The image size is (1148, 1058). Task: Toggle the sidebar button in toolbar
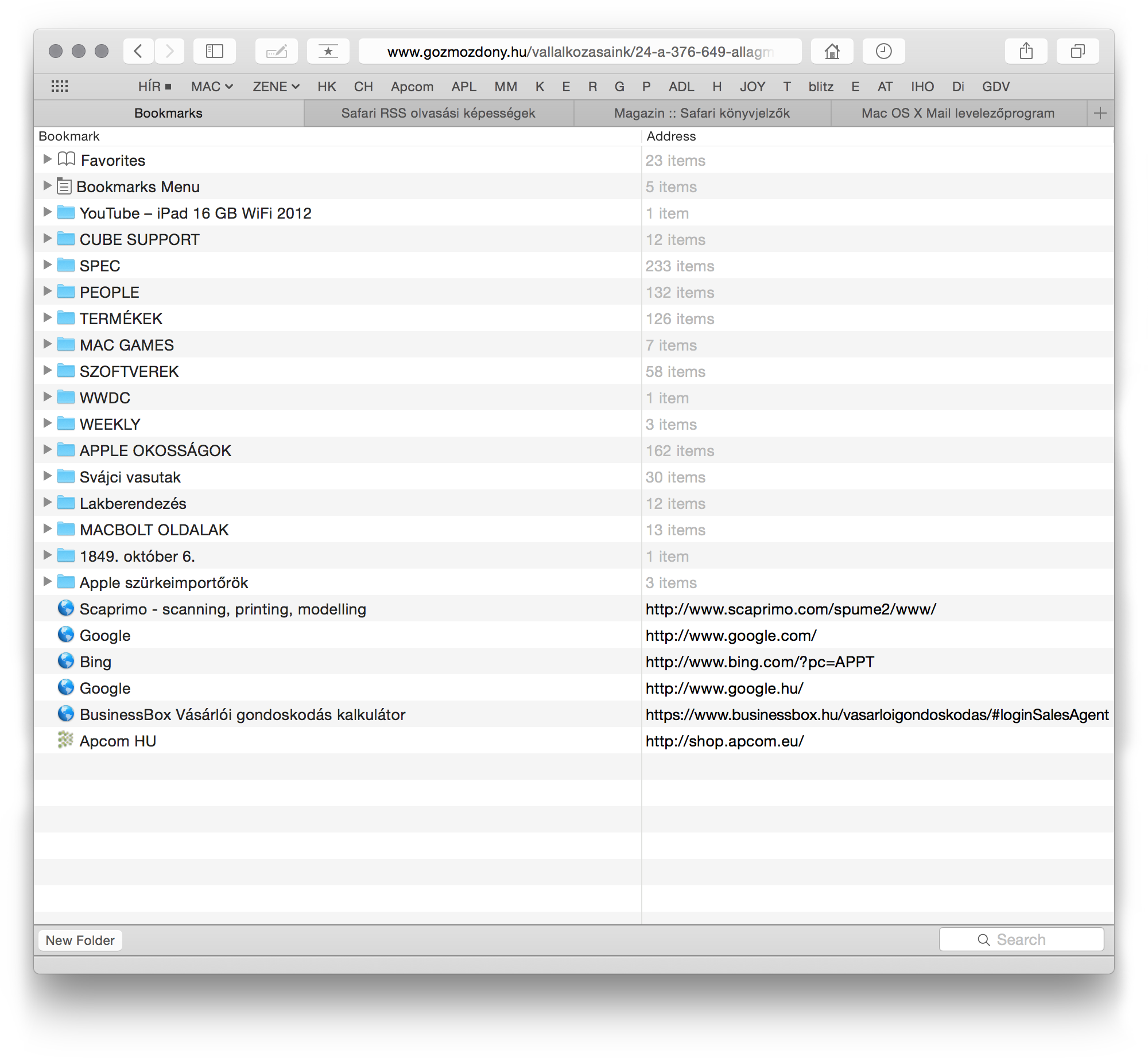[215, 52]
